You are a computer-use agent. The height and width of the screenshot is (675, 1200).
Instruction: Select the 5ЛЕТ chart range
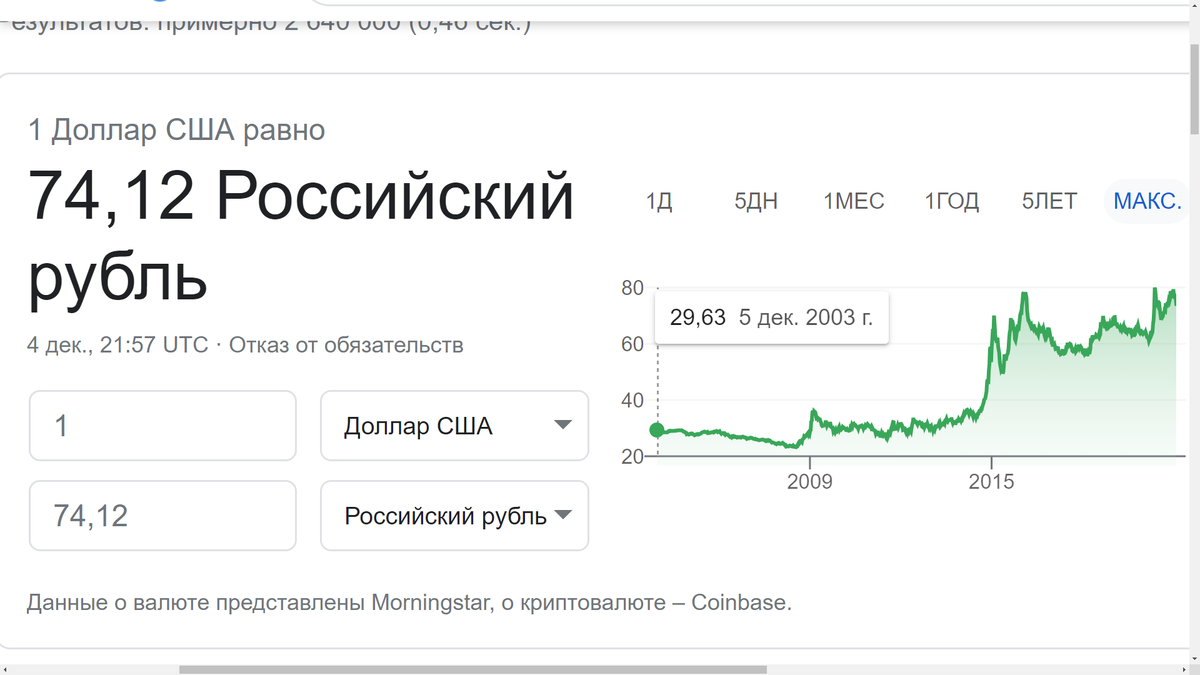coord(1048,201)
